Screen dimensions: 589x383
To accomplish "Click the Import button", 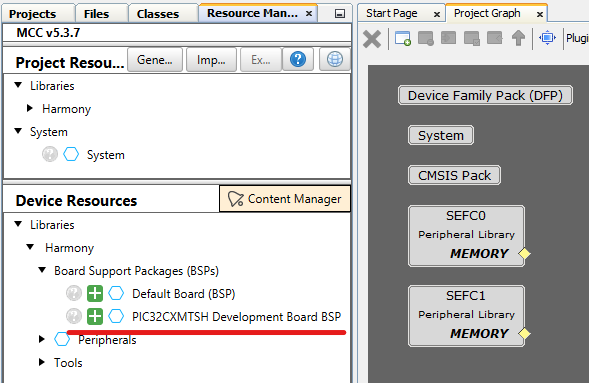I will (211, 59).
